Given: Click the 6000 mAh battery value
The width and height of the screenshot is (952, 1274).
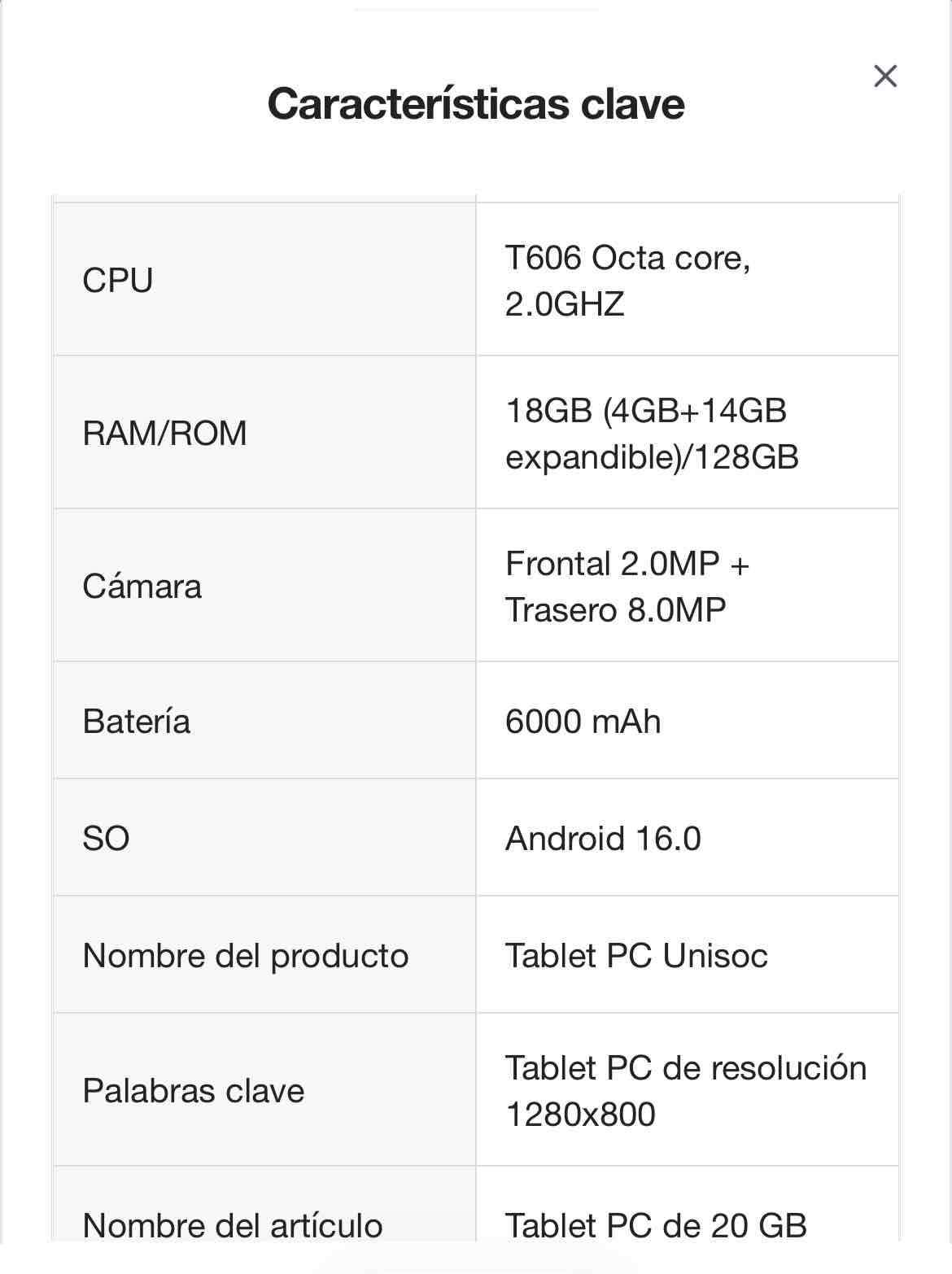Looking at the screenshot, I should coord(583,719).
